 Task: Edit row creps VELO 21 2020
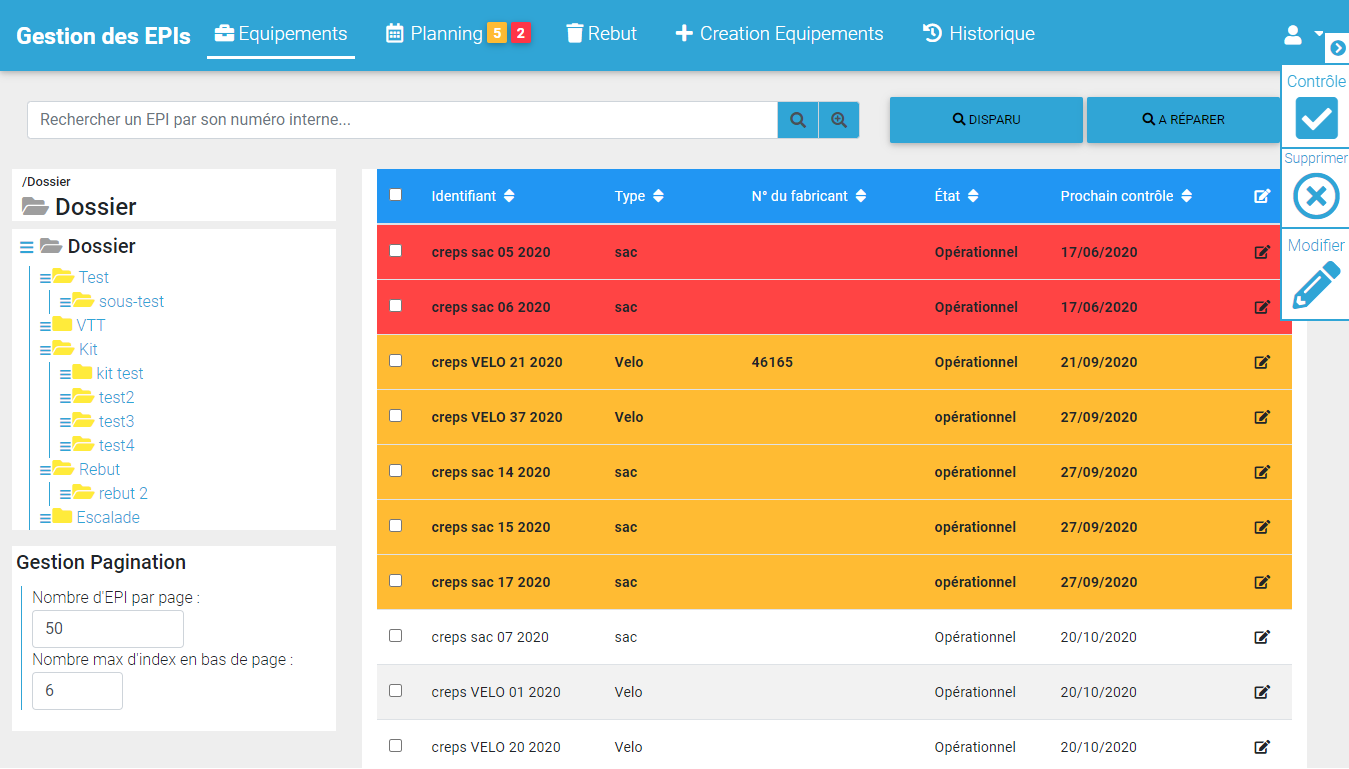[1262, 362]
